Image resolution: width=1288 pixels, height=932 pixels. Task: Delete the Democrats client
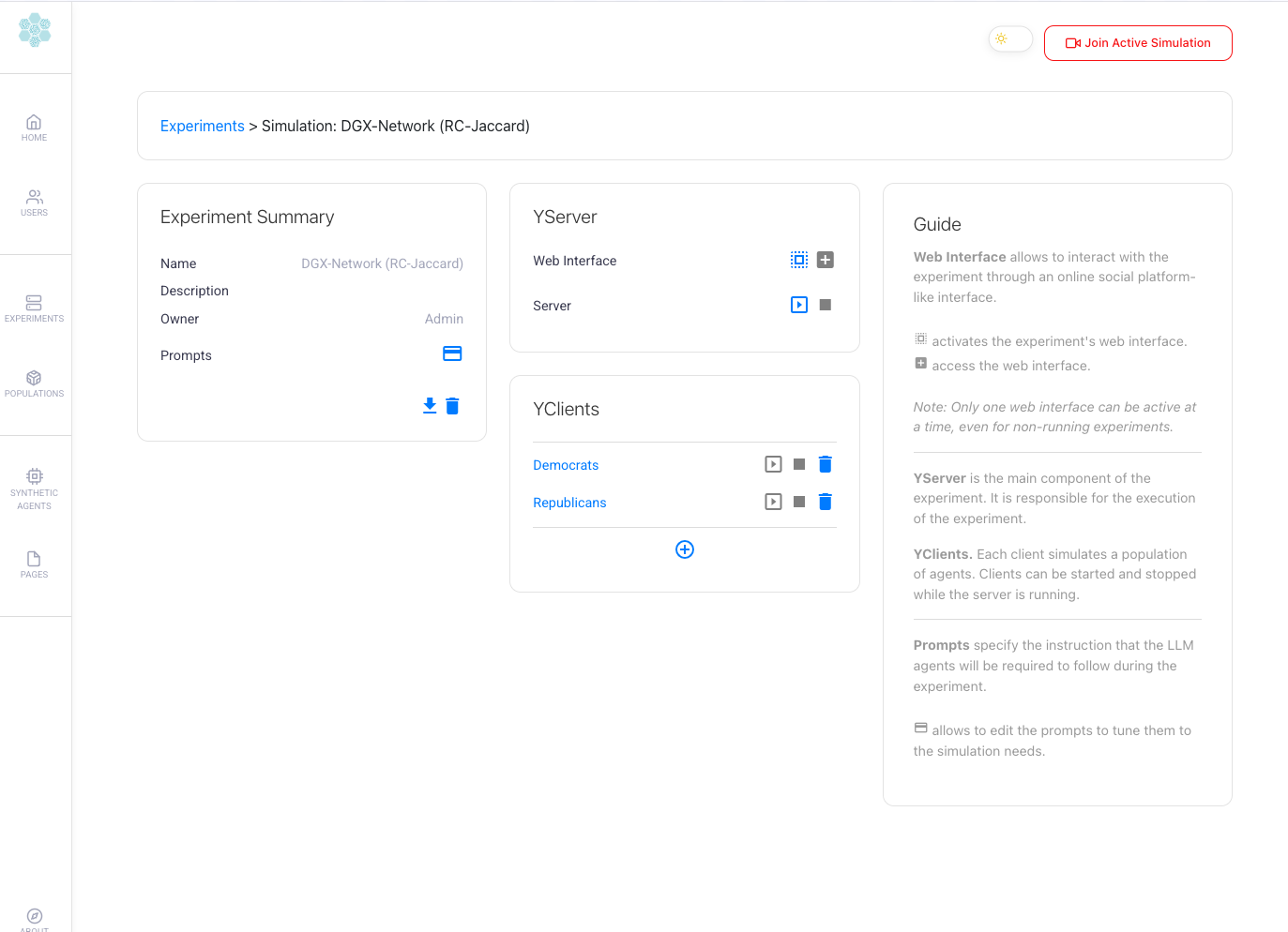(826, 464)
